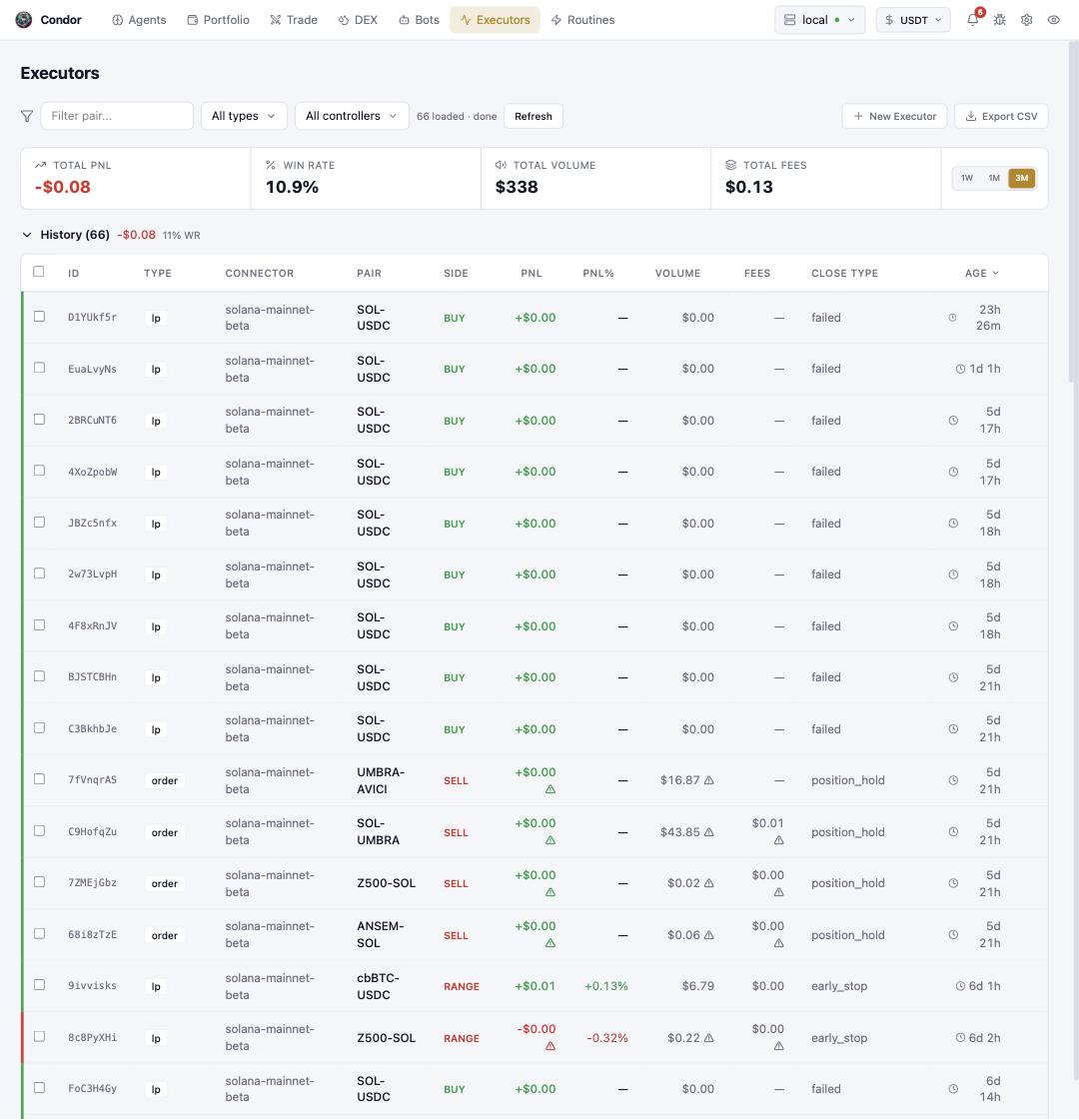Check the 7fVnqrAS order row checkbox

pyautogui.click(x=39, y=779)
